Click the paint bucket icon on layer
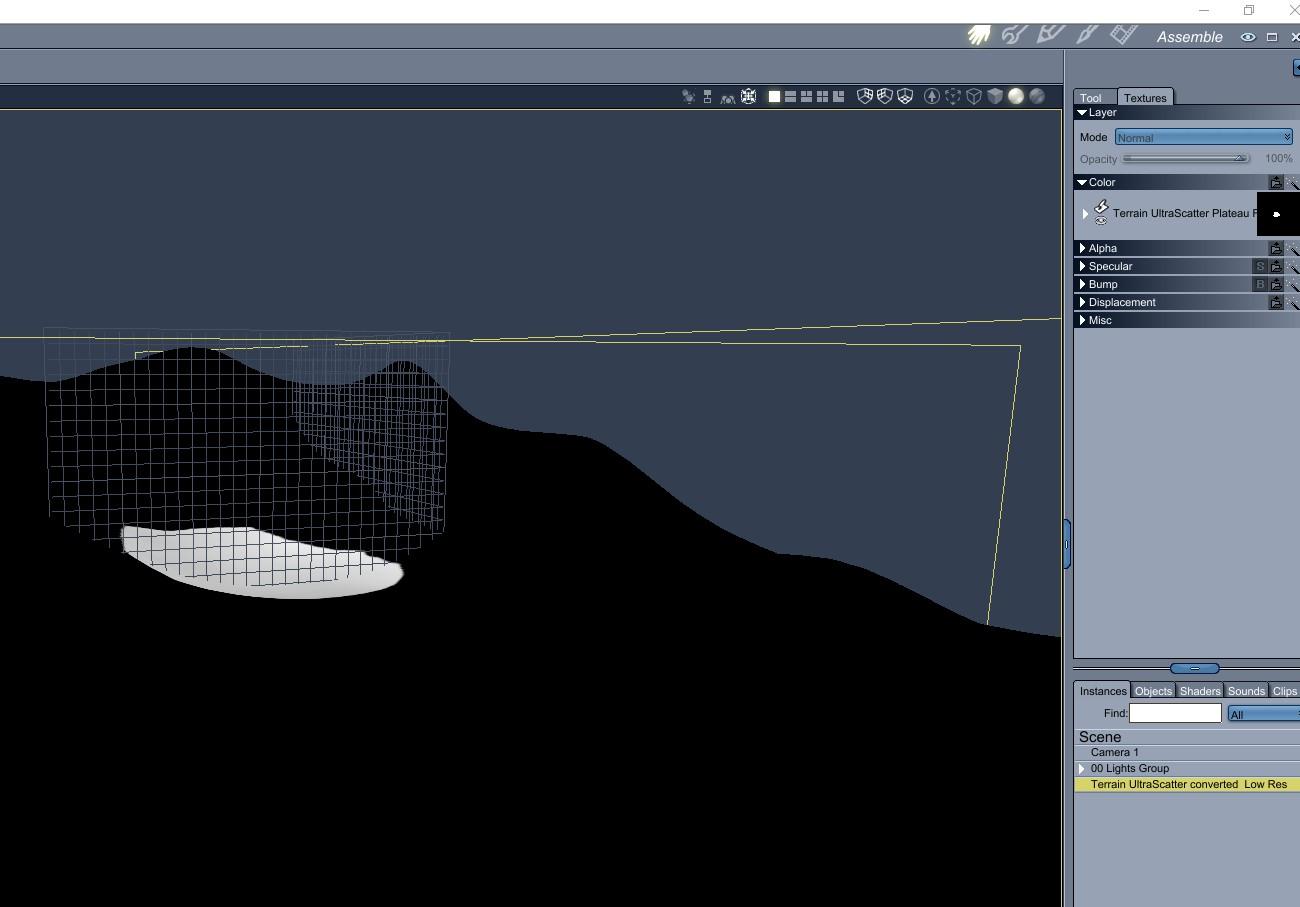The image size is (1300, 907). tap(1101, 207)
